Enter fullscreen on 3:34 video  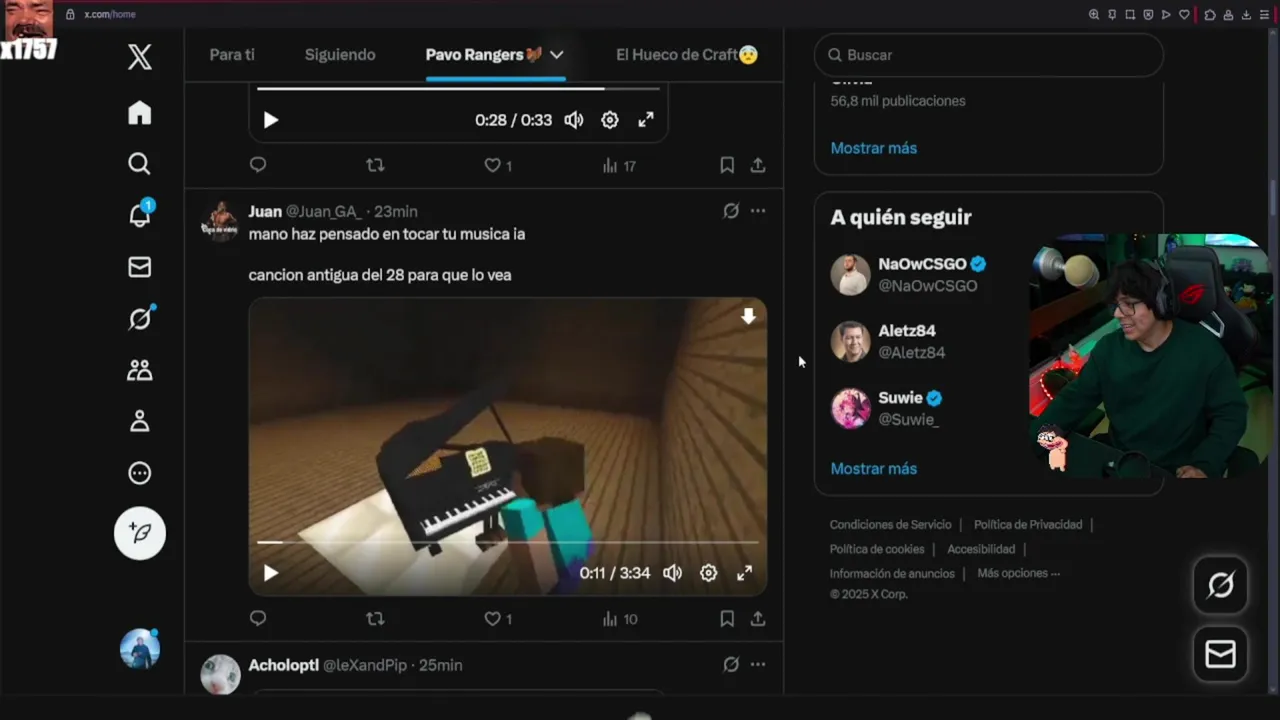point(744,573)
